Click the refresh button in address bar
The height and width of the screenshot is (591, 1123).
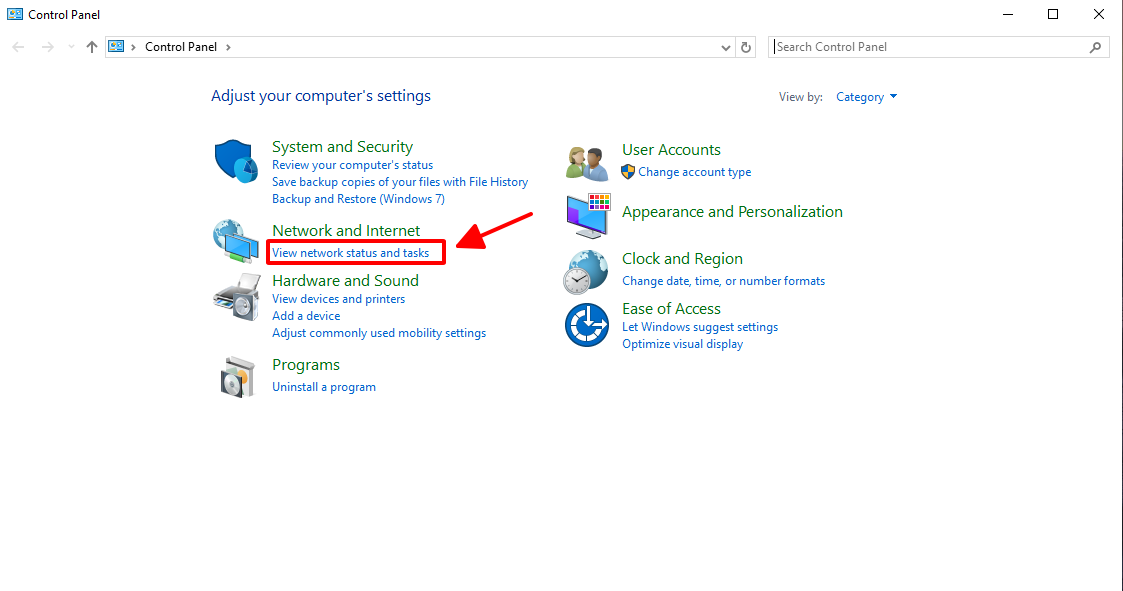click(x=746, y=47)
